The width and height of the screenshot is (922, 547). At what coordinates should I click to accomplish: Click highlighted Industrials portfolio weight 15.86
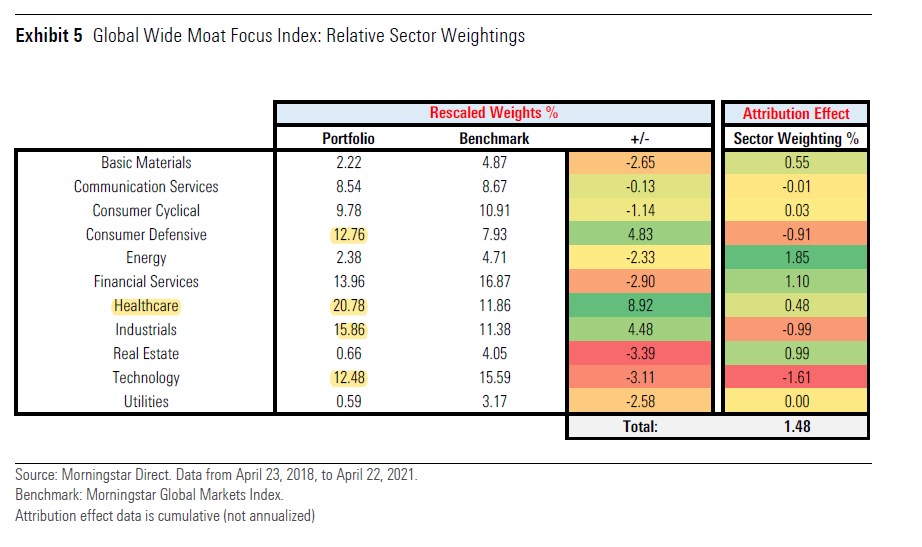(x=348, y=330)
